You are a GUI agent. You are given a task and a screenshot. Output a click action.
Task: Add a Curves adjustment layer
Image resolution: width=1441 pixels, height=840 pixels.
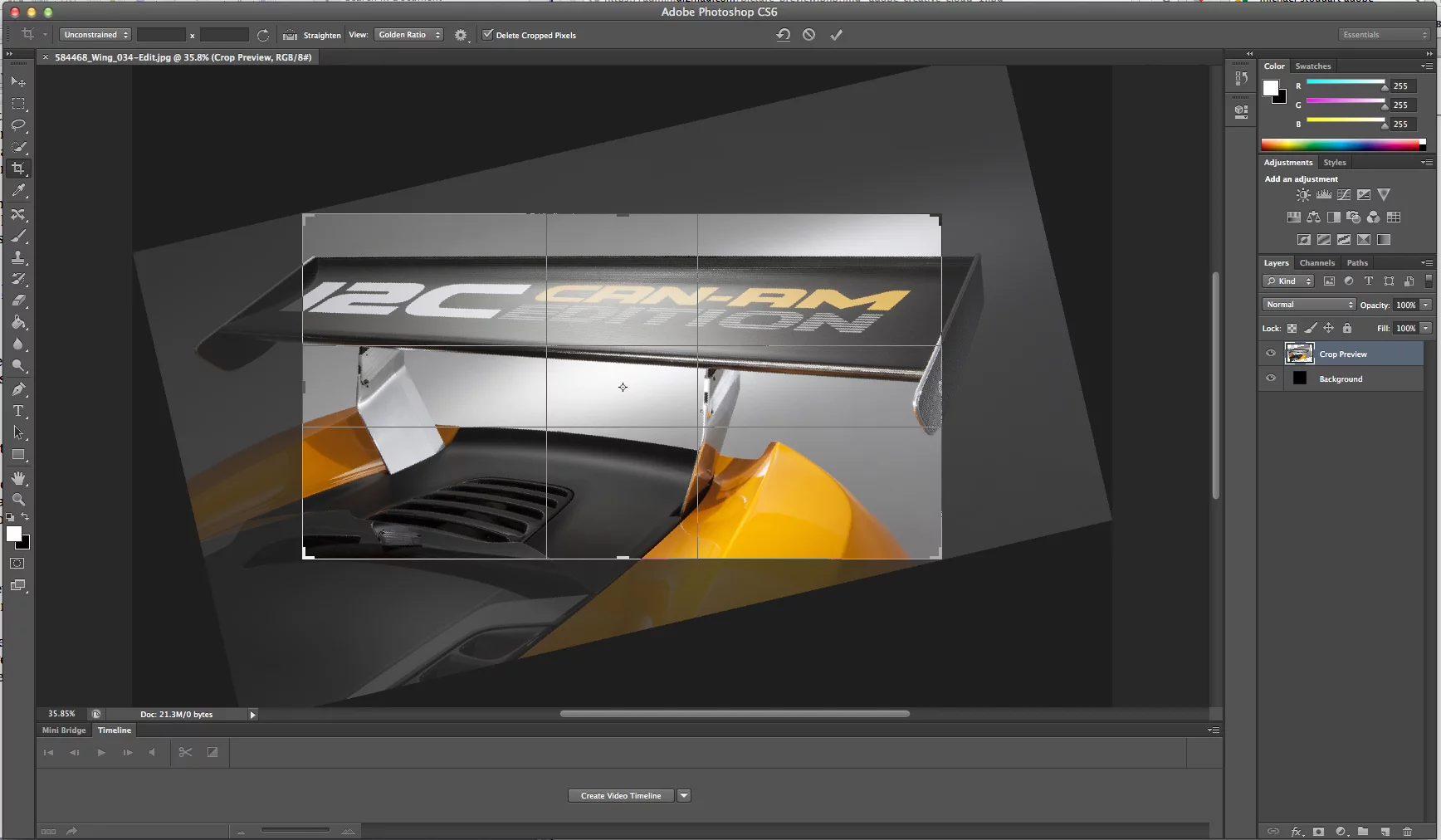(1342, 194)
